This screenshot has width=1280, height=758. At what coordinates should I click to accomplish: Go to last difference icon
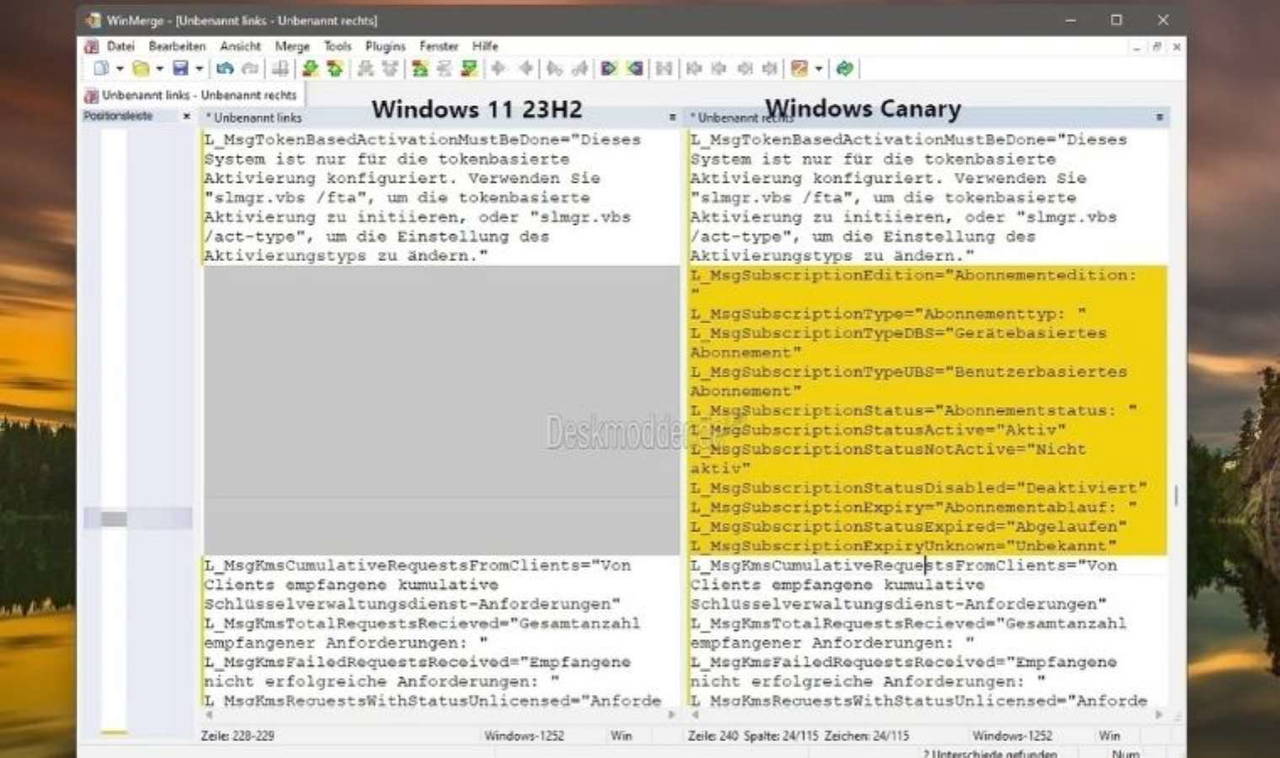coord(468,69)
